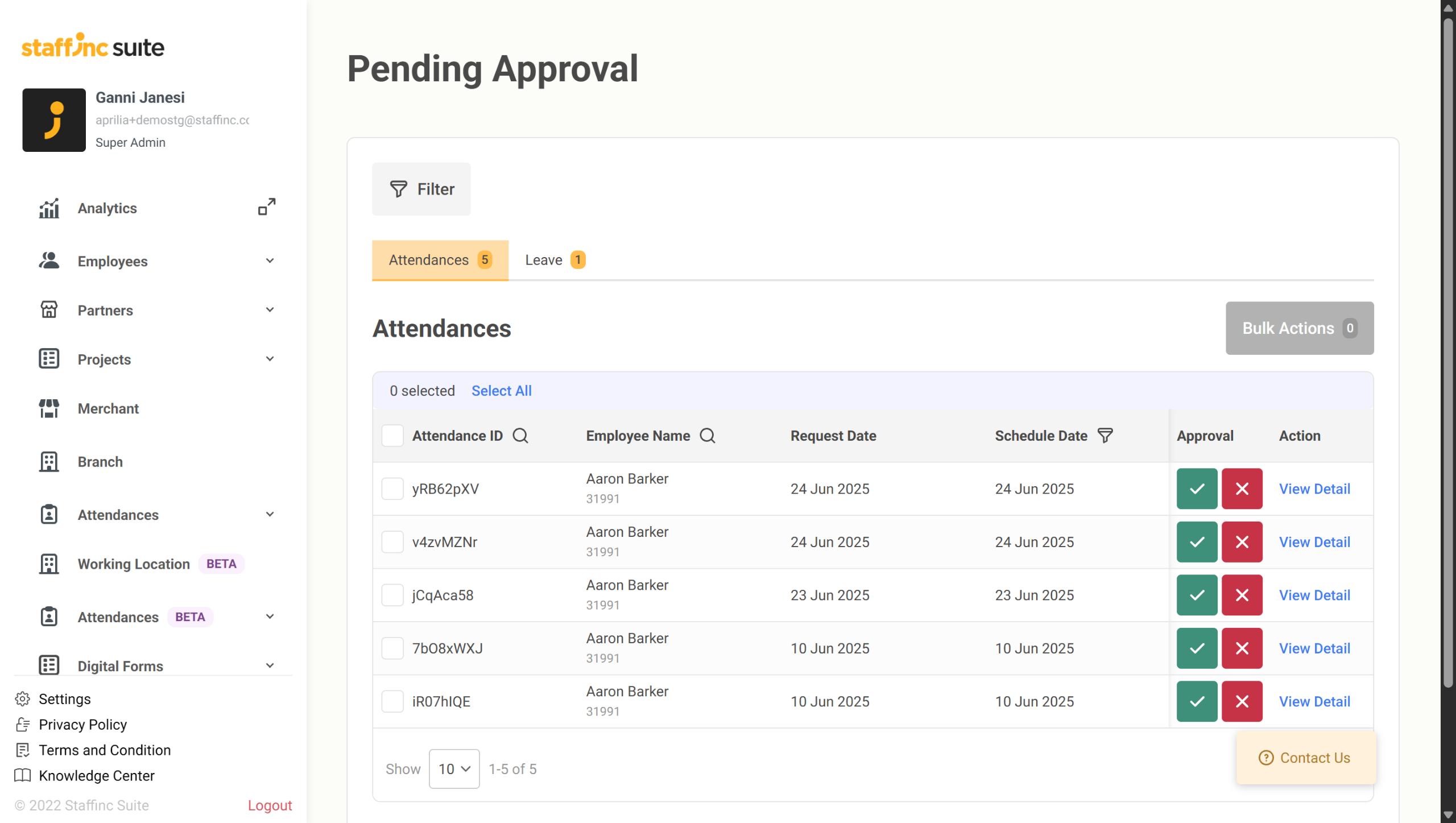Click search icon beside Employee Name header
The height and width of the screenshot is (823, 1456).
[707, 436]
